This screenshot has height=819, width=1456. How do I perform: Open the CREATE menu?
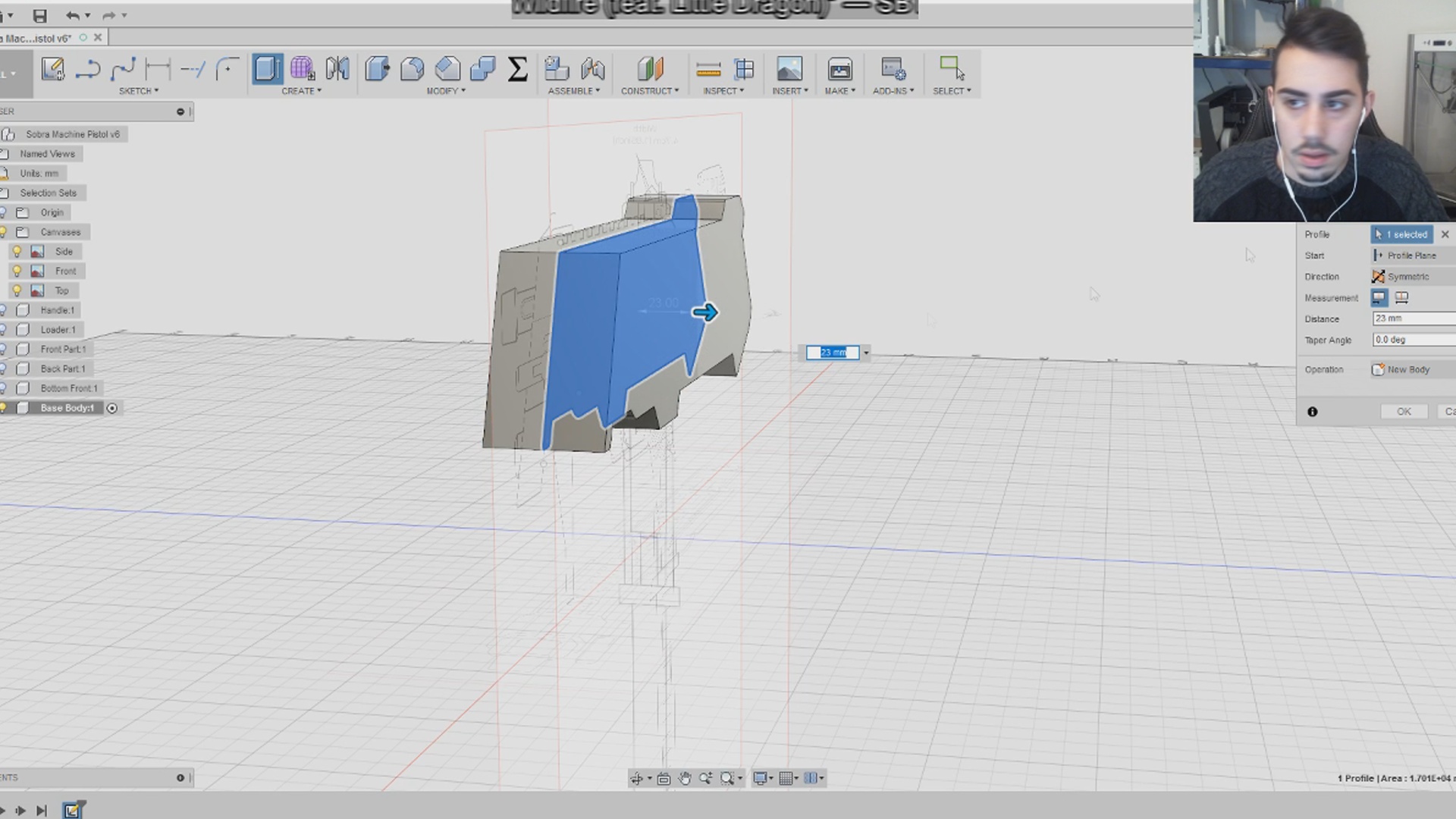[302, 91]
